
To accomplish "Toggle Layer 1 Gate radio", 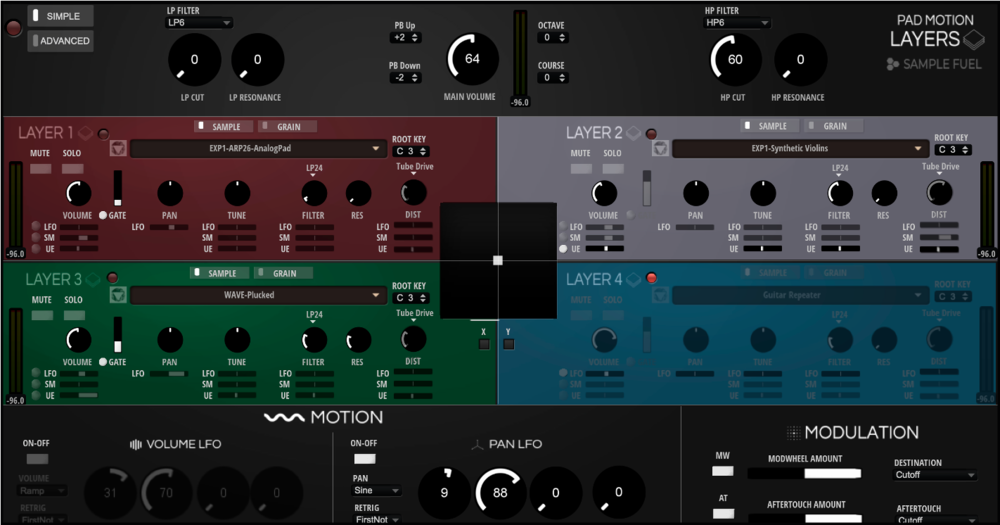I will point(103,216).
